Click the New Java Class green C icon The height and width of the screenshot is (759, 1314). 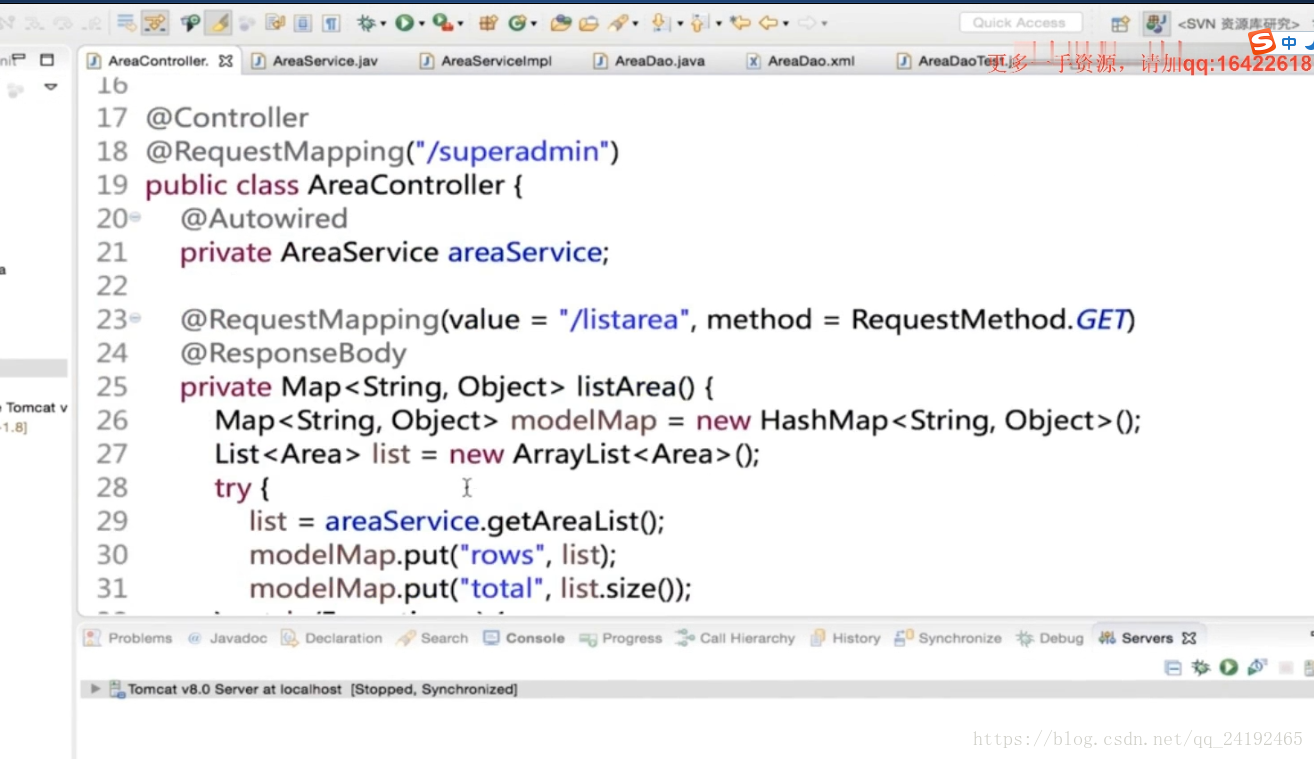pyautogui.click(x=517, y=22)
